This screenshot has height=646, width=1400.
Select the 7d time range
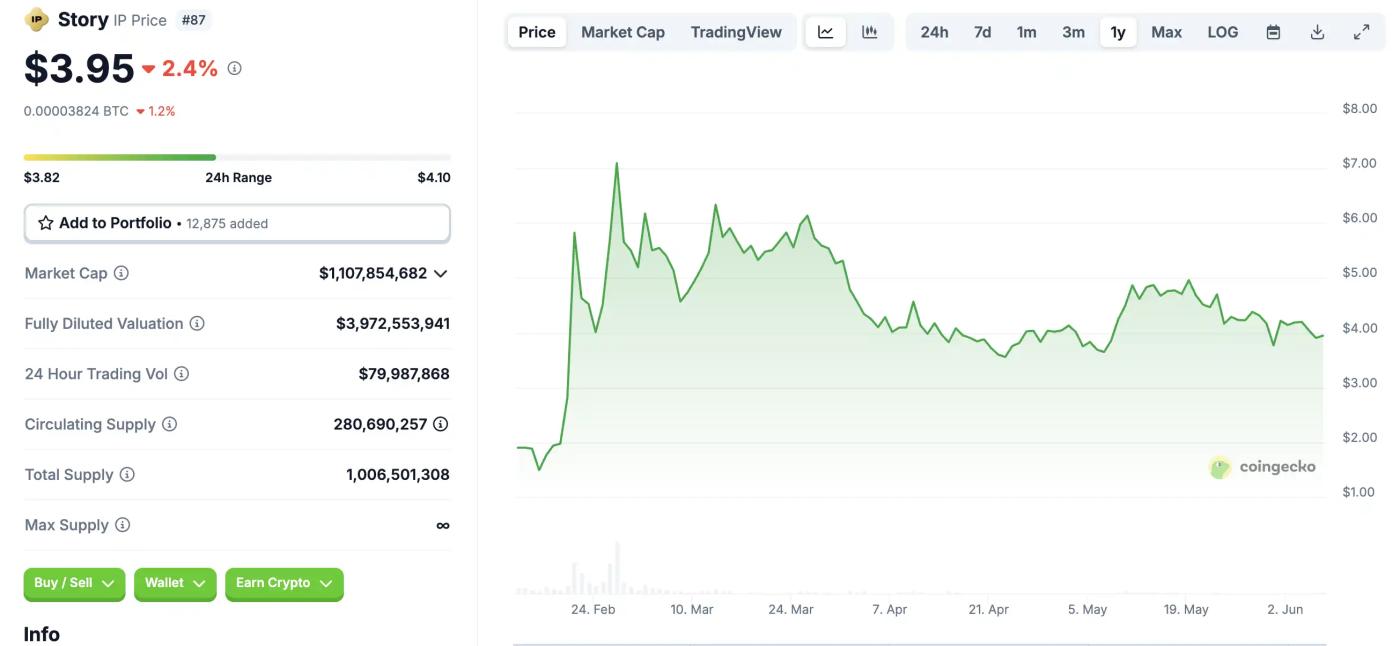click(982, 32)
